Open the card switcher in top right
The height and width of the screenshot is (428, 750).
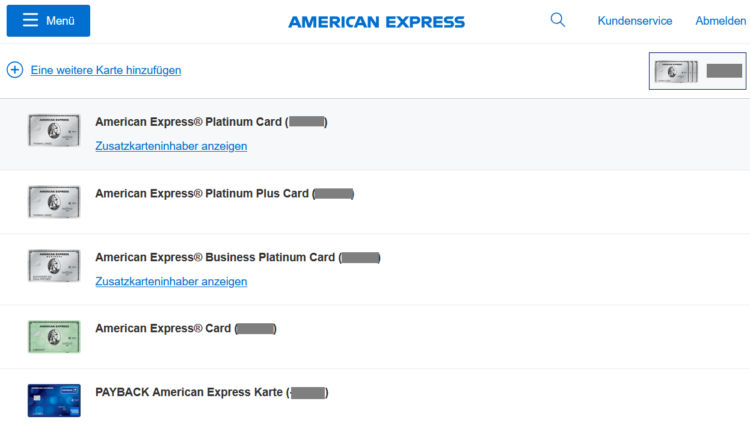(x=697, y=71)
